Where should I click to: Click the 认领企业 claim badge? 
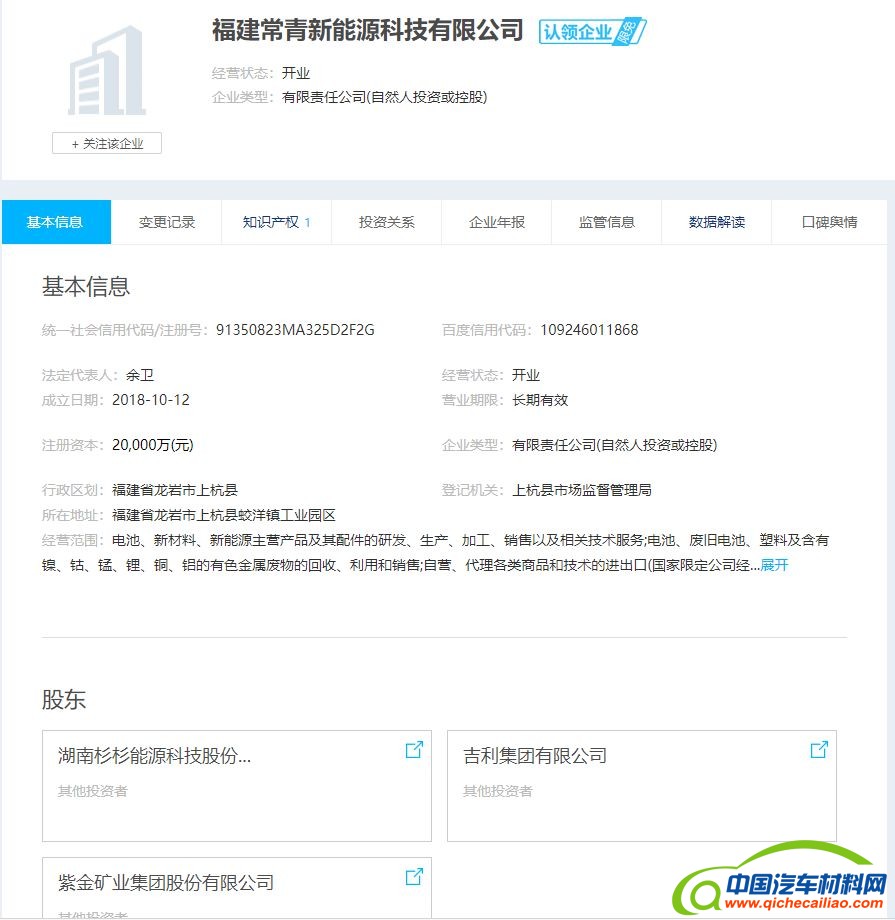pos(592,32)
